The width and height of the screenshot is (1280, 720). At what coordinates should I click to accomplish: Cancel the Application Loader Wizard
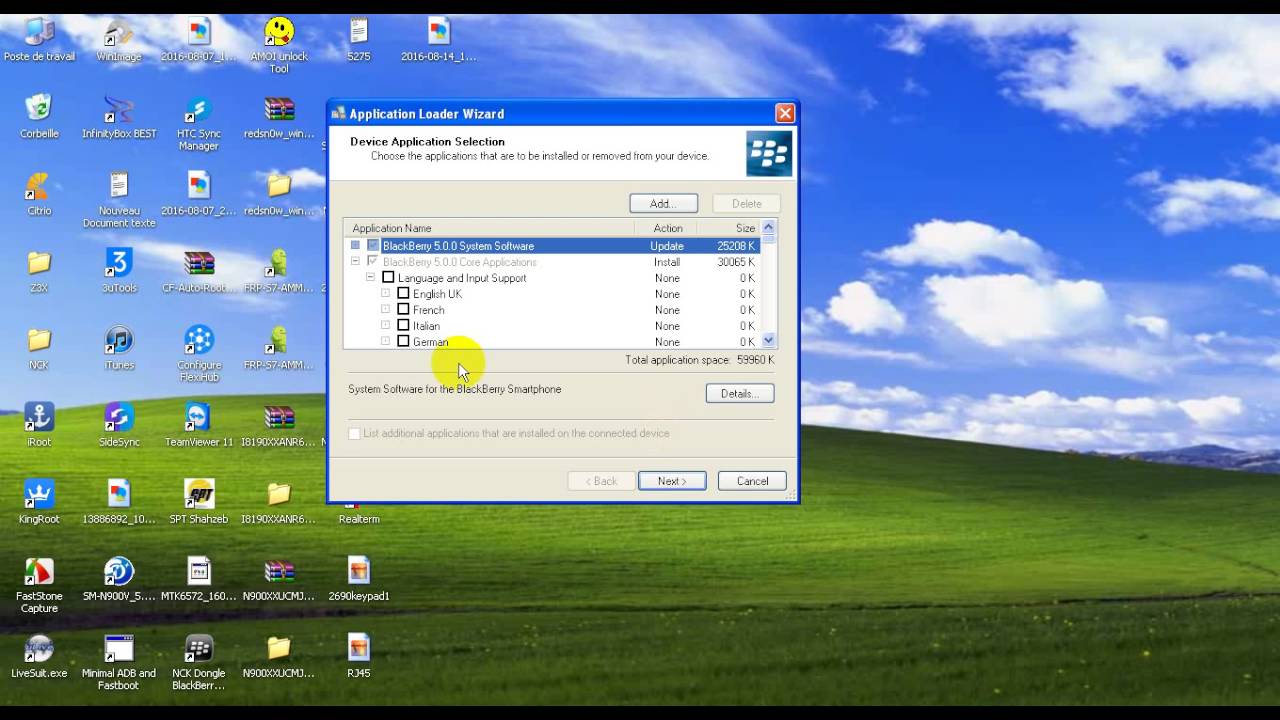(x=752, y=481)
